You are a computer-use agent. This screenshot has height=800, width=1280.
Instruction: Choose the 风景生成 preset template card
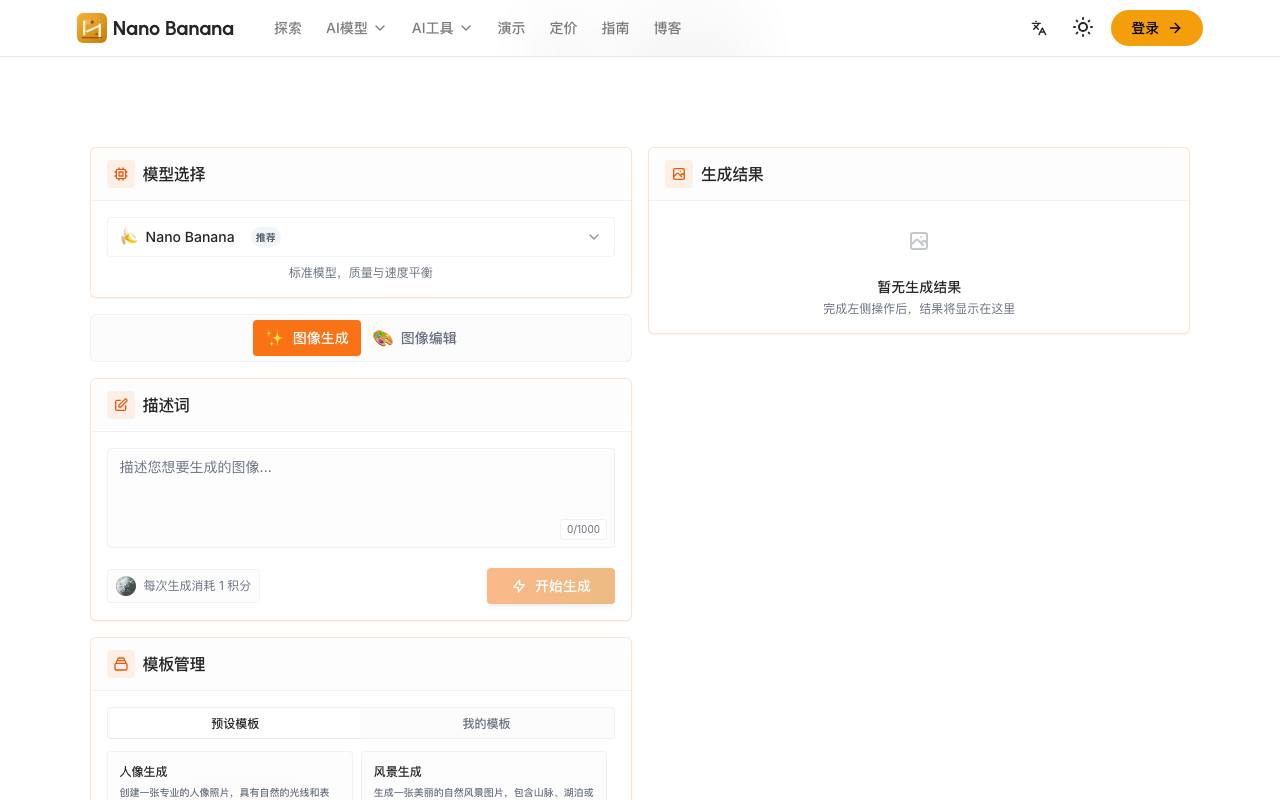[x=484, y=776]
